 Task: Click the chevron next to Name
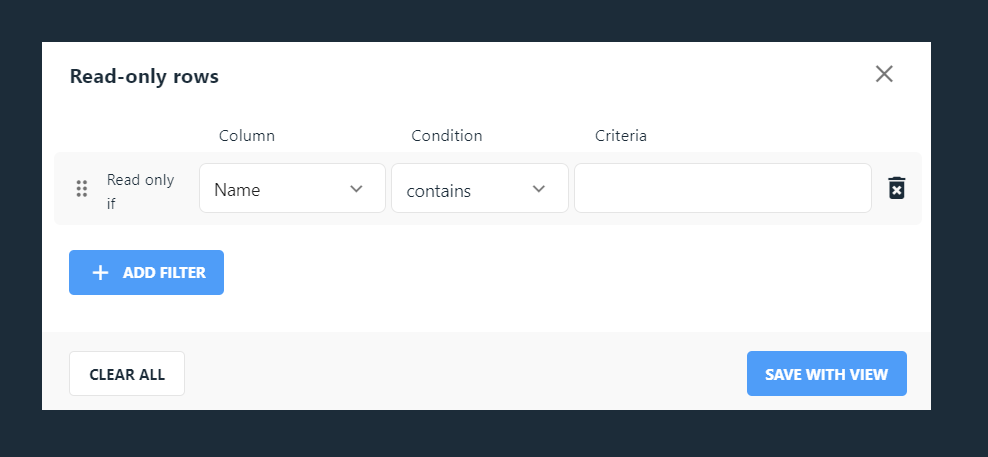click(357, 188)
